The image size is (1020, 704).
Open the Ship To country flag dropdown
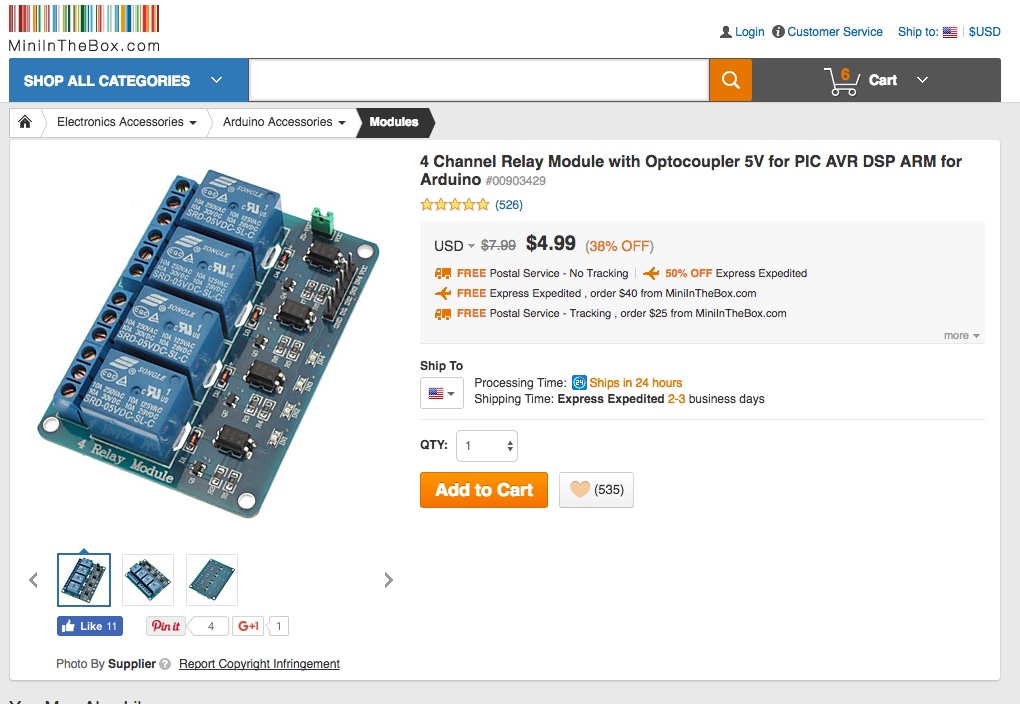point(441,393)
